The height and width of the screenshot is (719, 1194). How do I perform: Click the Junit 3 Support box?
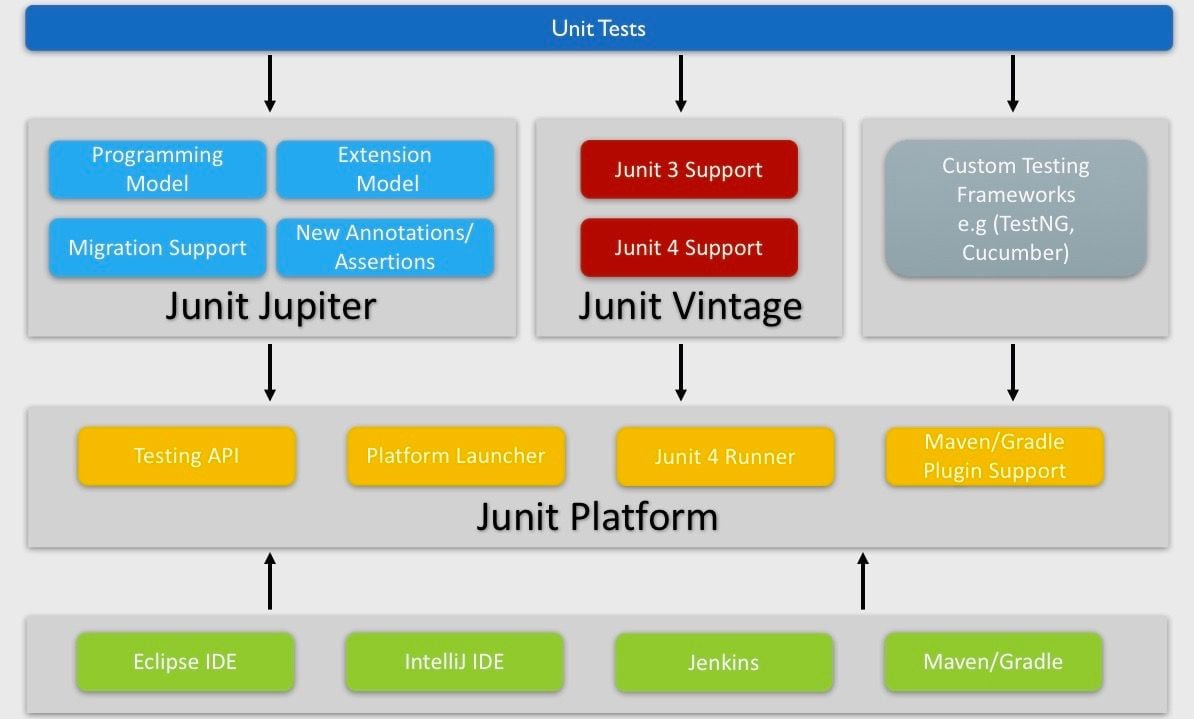[x=689, y=169]
